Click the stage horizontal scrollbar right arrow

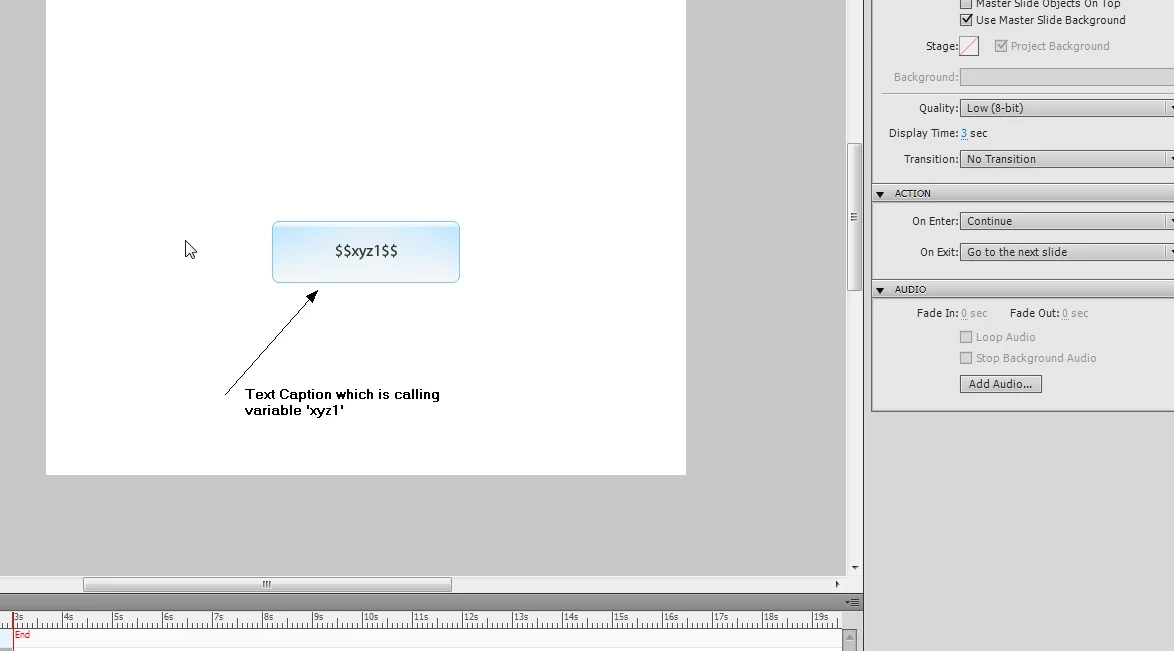837,584
